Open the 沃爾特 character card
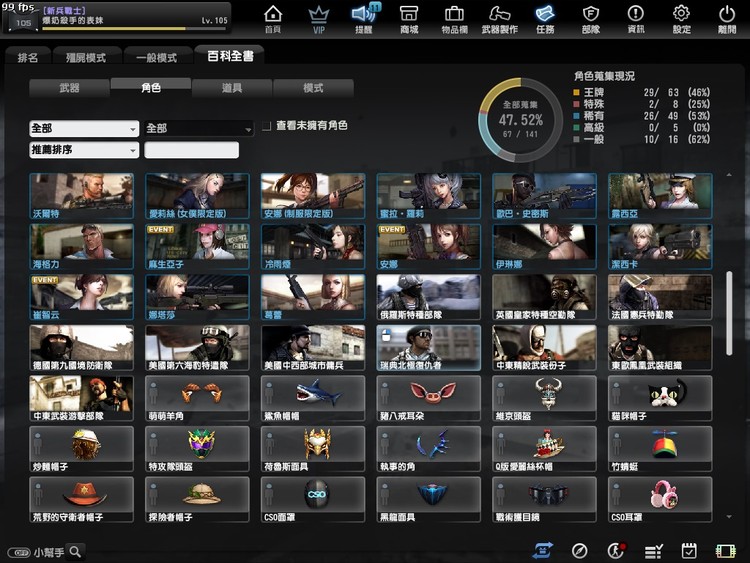750x563 pixels. tap(81, 196)
